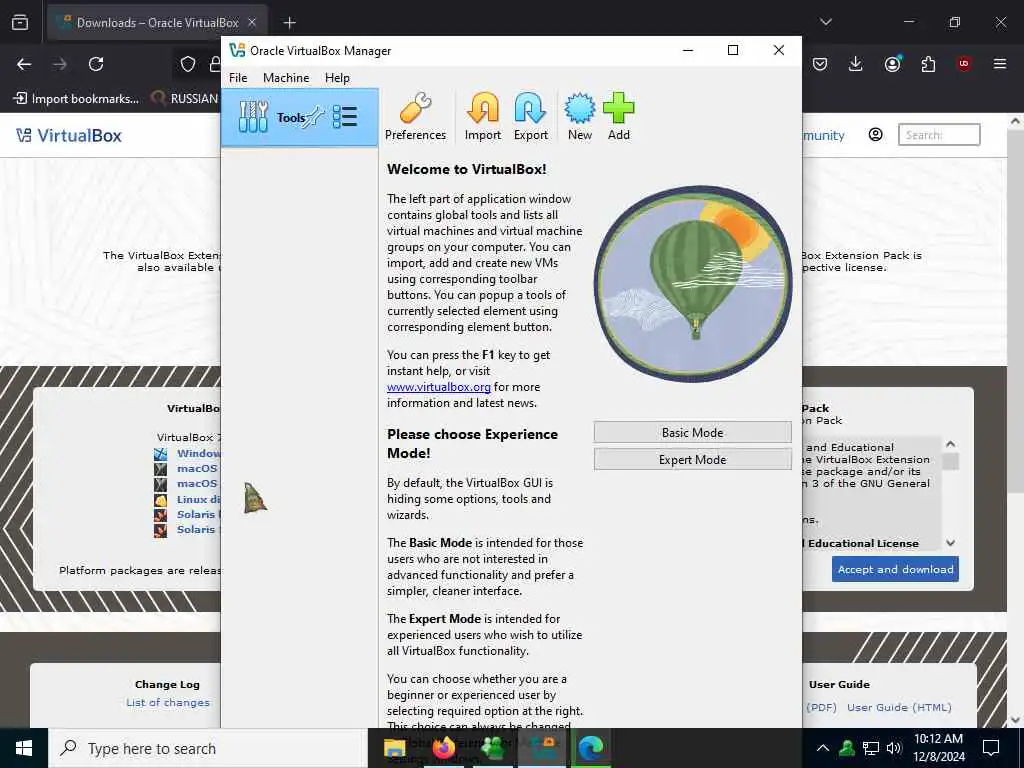Click the Firefox shield tracking protection icon

(188, 64)
